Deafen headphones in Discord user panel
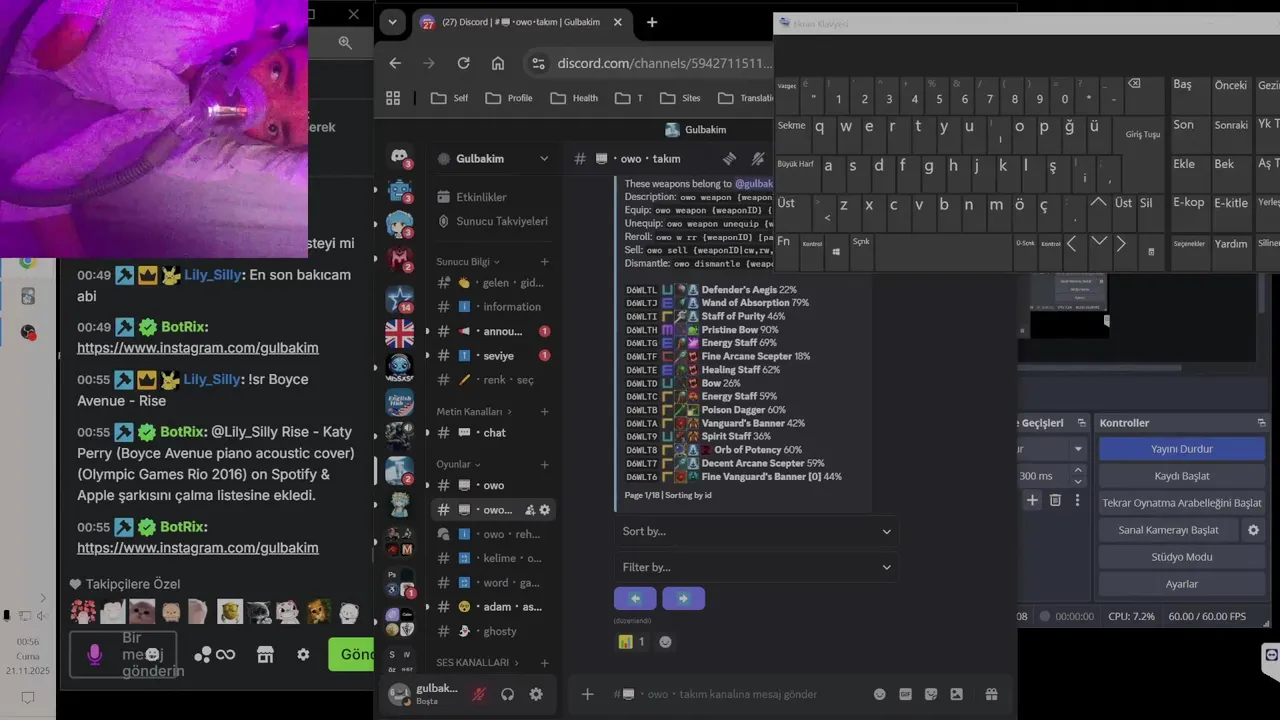 pyautogui.click(x=507, y=694)
